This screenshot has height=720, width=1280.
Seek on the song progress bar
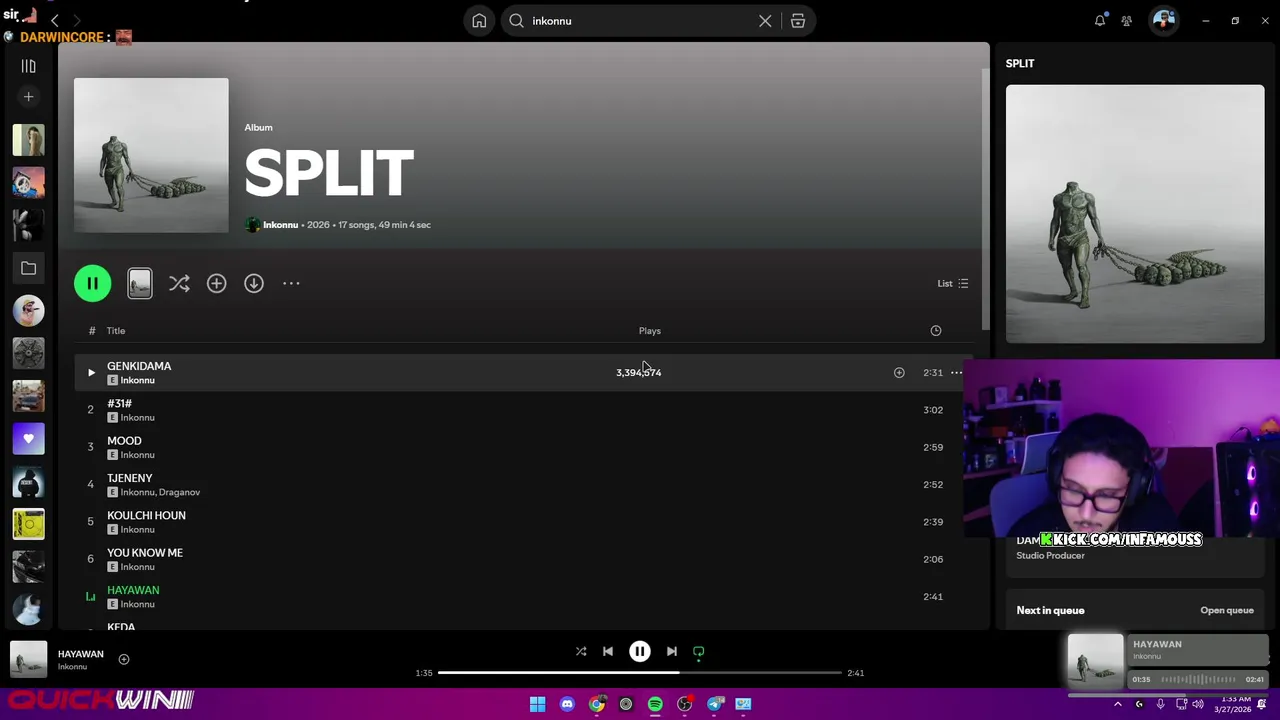[640, 673]
